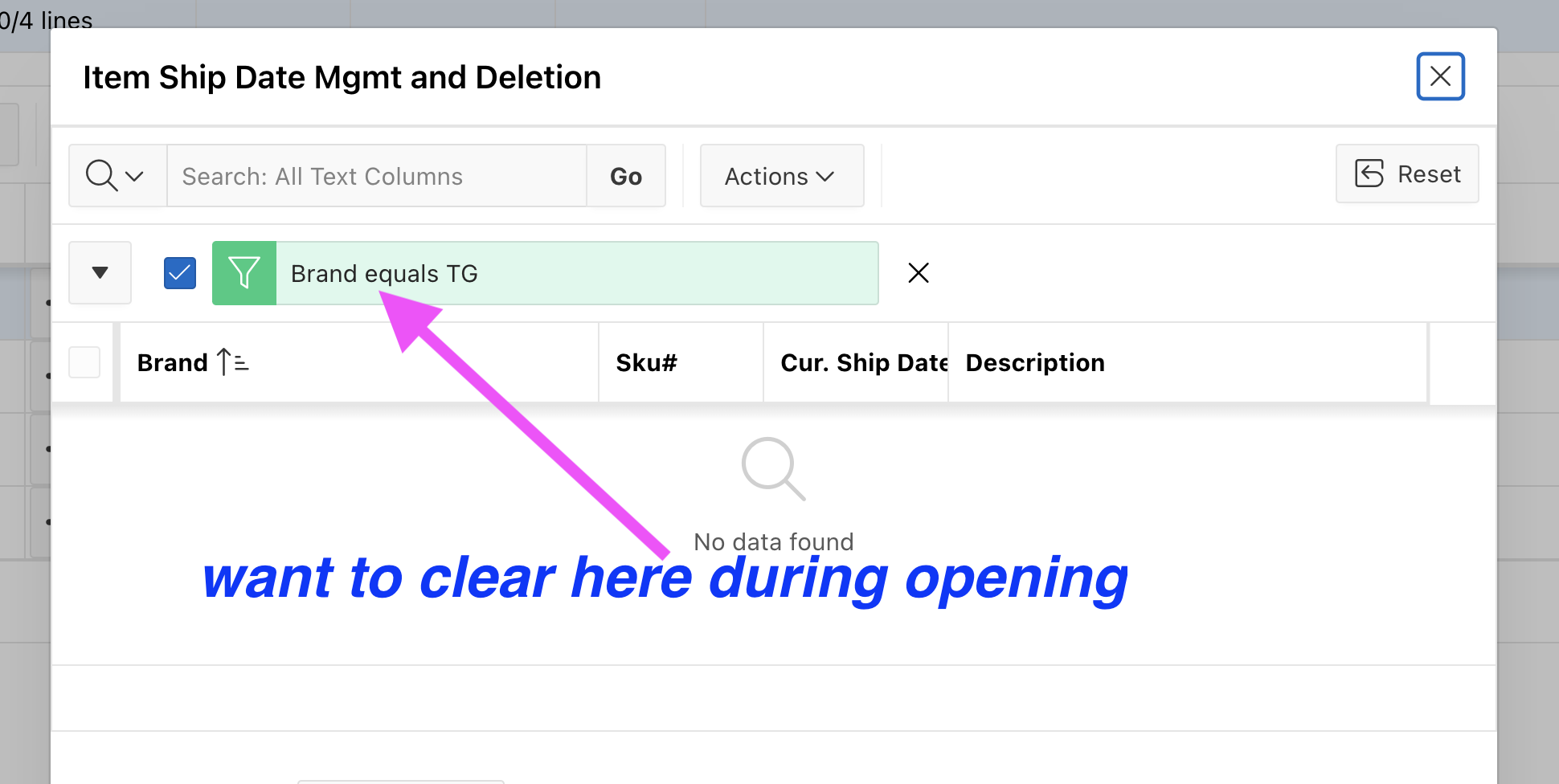The height and width of the screenshot is (784, 1559).
Task: Click the green funnel filter icon
Action: coord(244,273)
